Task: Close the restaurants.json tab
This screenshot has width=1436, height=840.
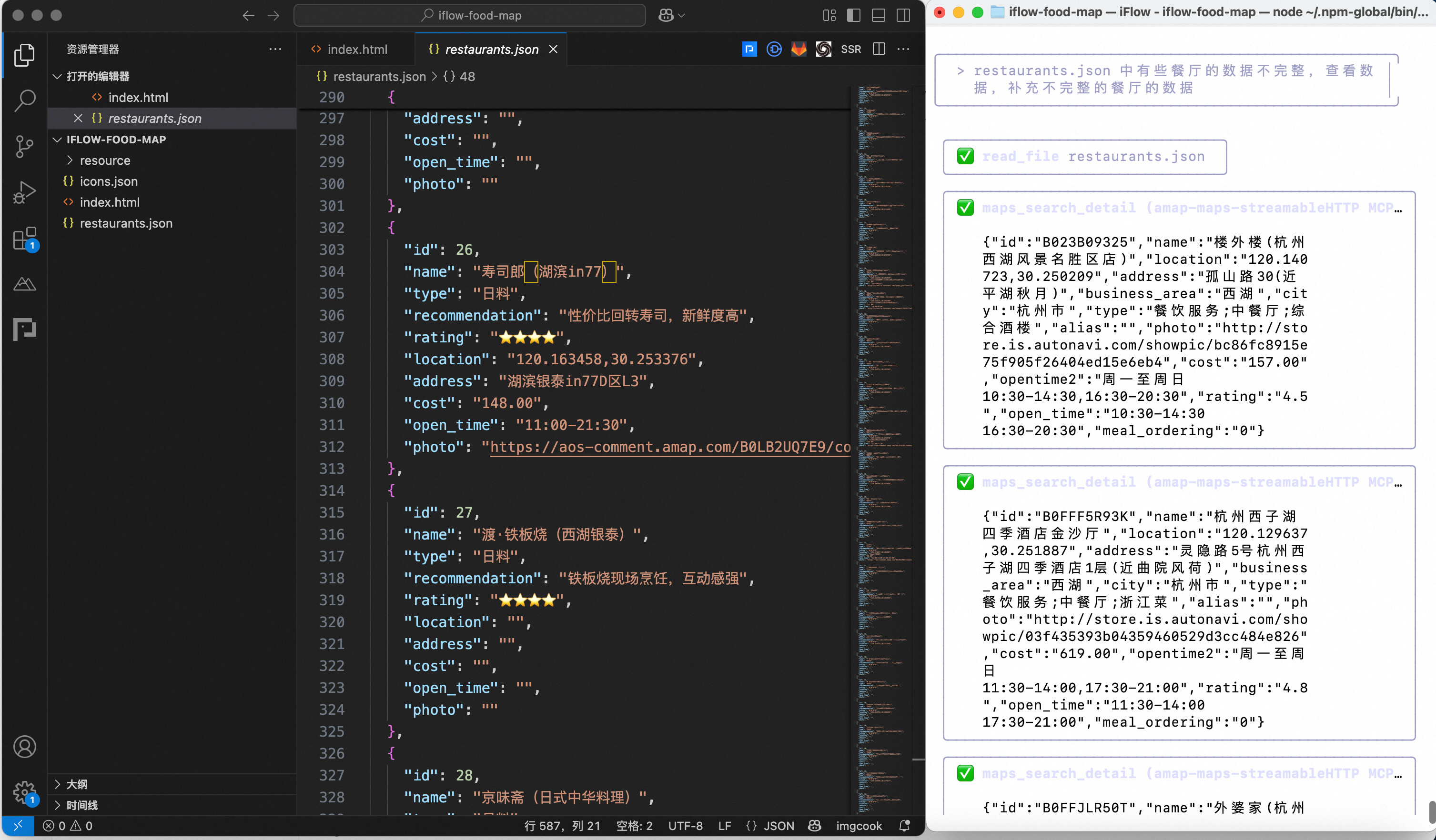Action: 553,50
